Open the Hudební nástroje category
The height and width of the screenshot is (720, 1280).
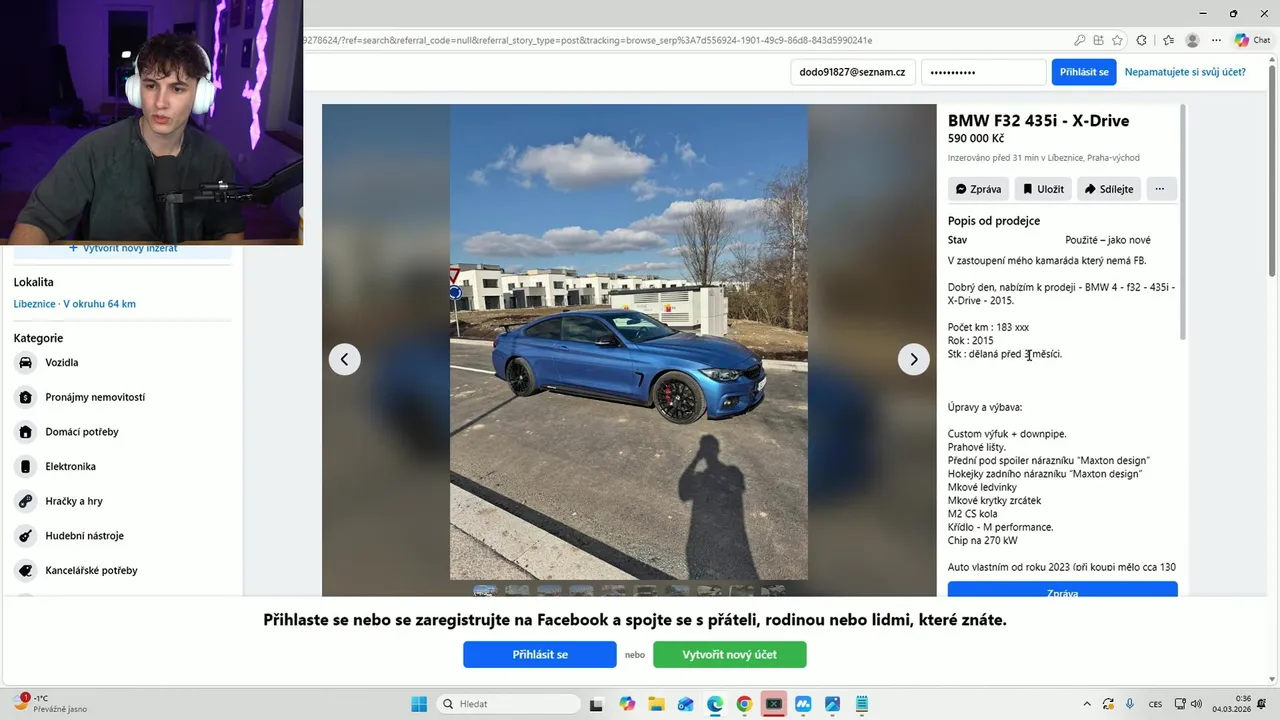[x=123, y=536]
